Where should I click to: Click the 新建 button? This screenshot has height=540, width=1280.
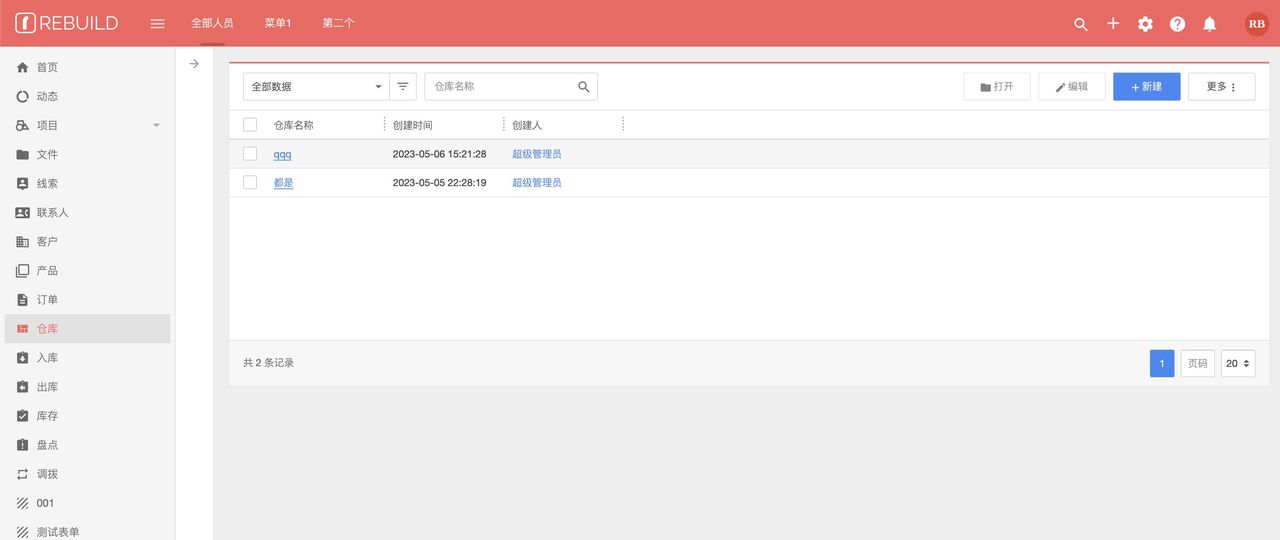(x=1146, y=87)
